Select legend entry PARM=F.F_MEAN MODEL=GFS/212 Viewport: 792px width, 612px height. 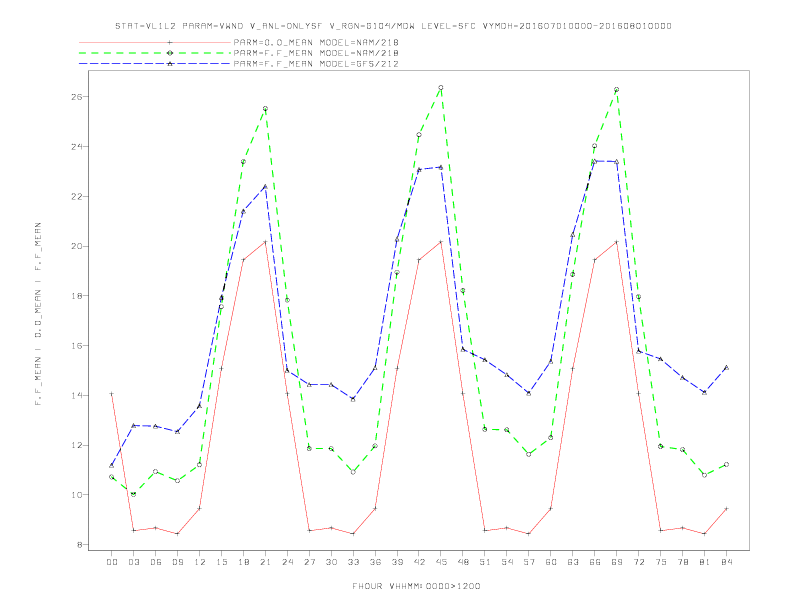(x=316, y=64)
